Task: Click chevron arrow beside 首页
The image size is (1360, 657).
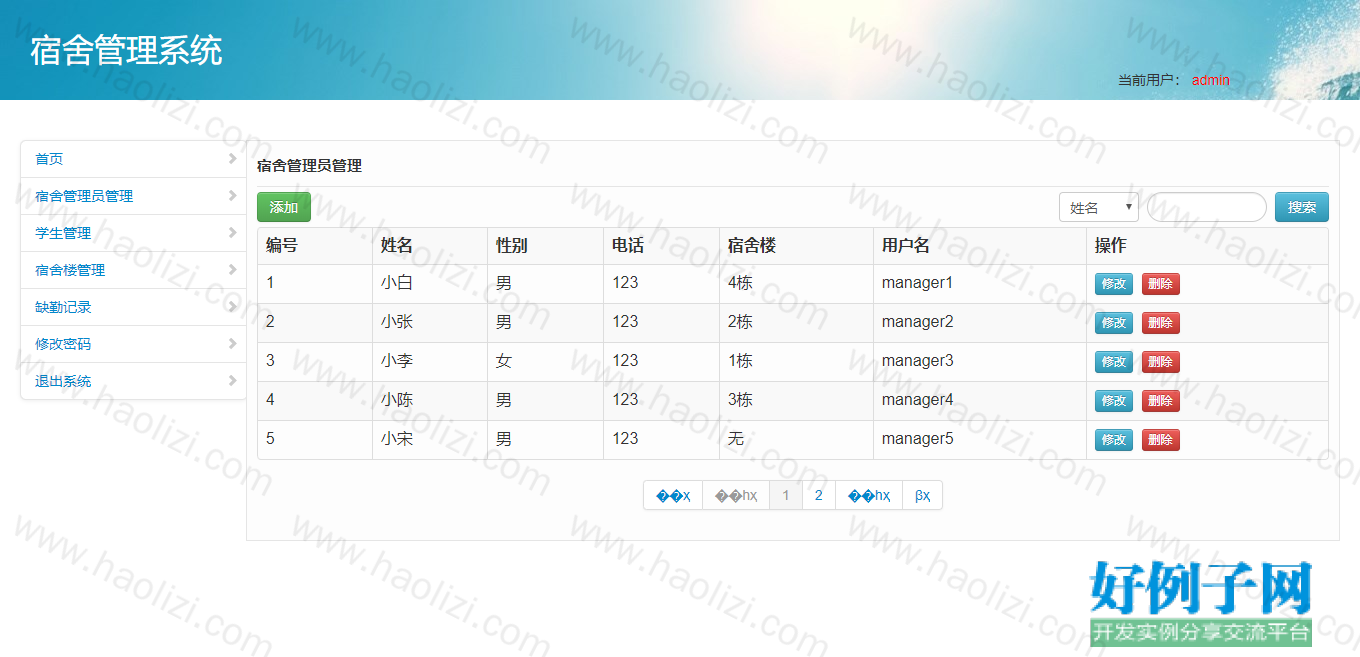Action: [x=232, y=158]
